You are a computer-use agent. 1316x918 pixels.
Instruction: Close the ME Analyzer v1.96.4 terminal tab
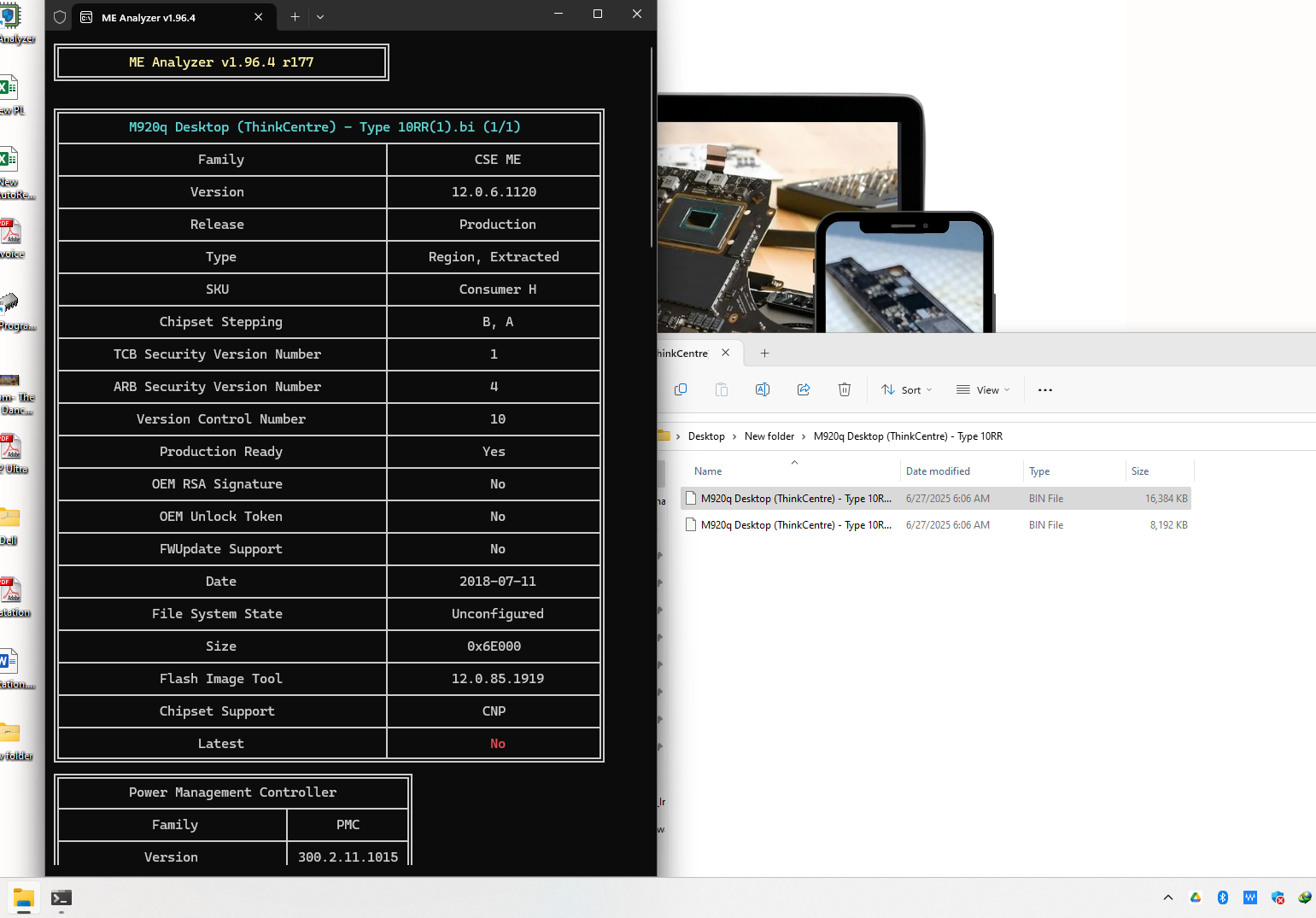258,17
